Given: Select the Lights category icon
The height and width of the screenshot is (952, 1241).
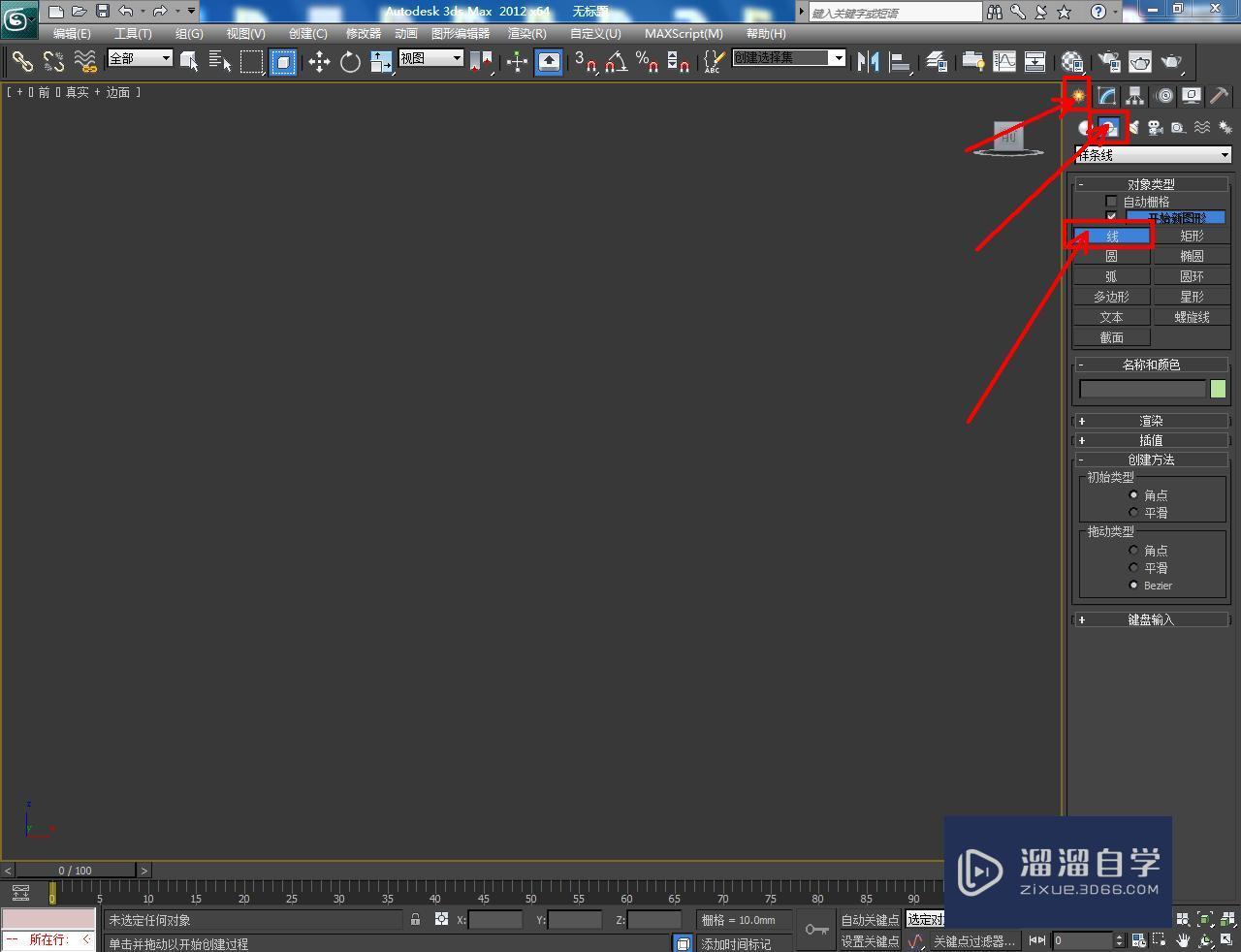Looking at the screenshot, I should pyautogui.click(x=1132, y=127).
